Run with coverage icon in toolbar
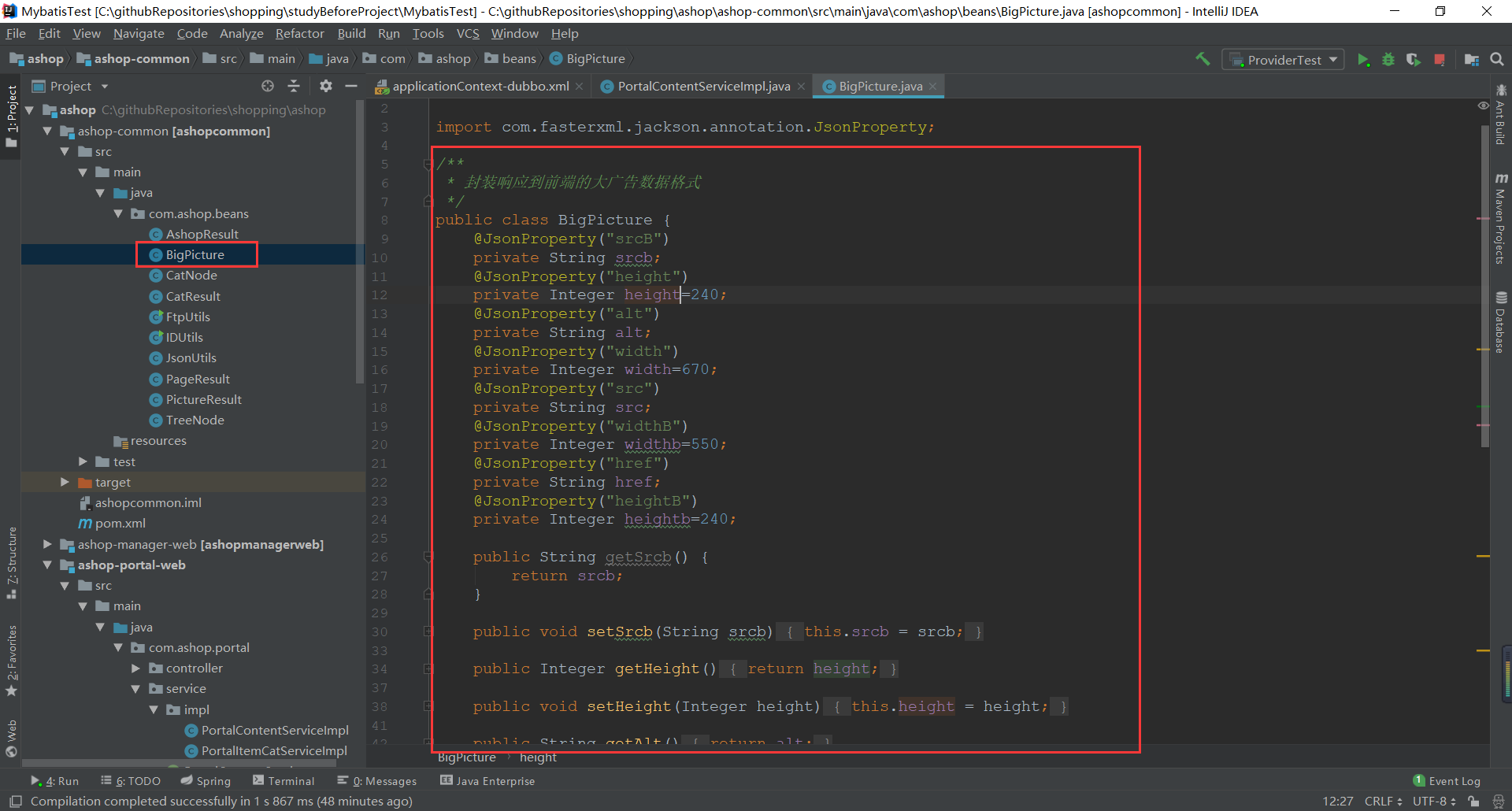The width and height of the screenshot is (1512, 811). (1414, 60)
